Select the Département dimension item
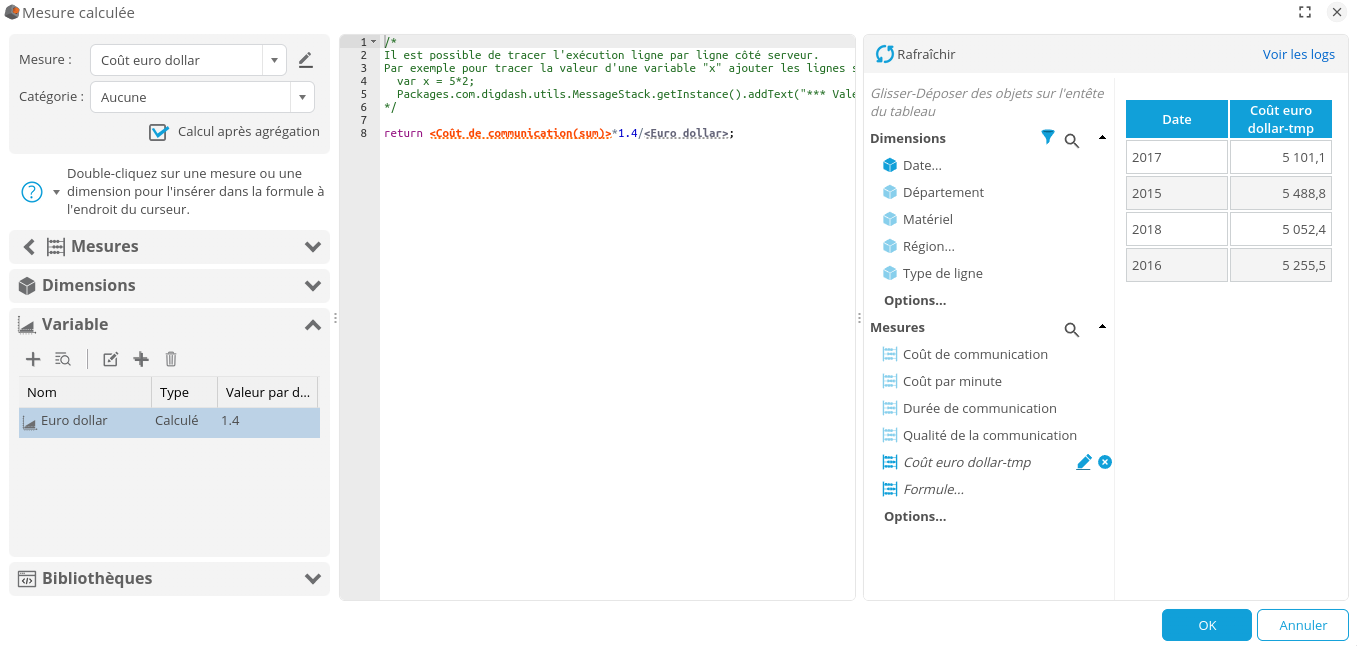Viewport: 1357px width, 646px height. 942,192
